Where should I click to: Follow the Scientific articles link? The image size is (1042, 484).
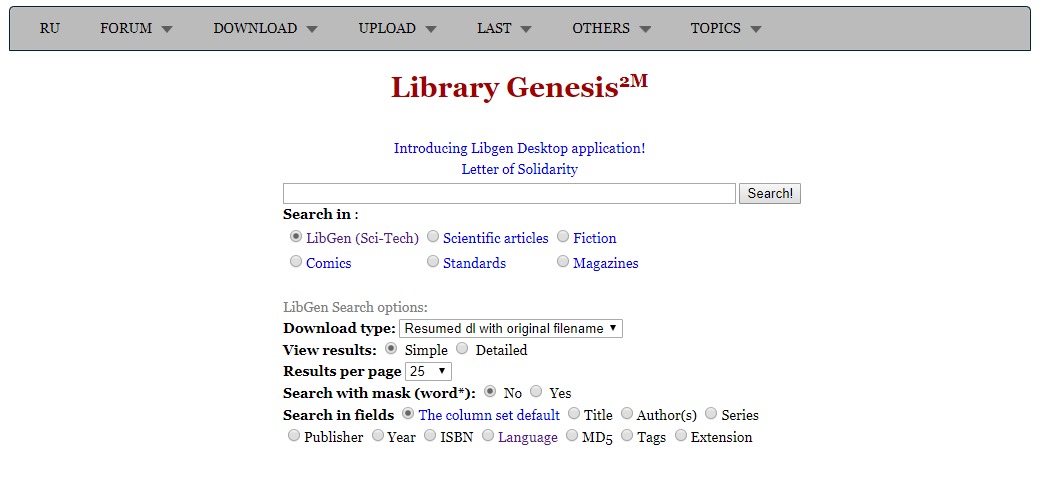click(x=496, y=238)
